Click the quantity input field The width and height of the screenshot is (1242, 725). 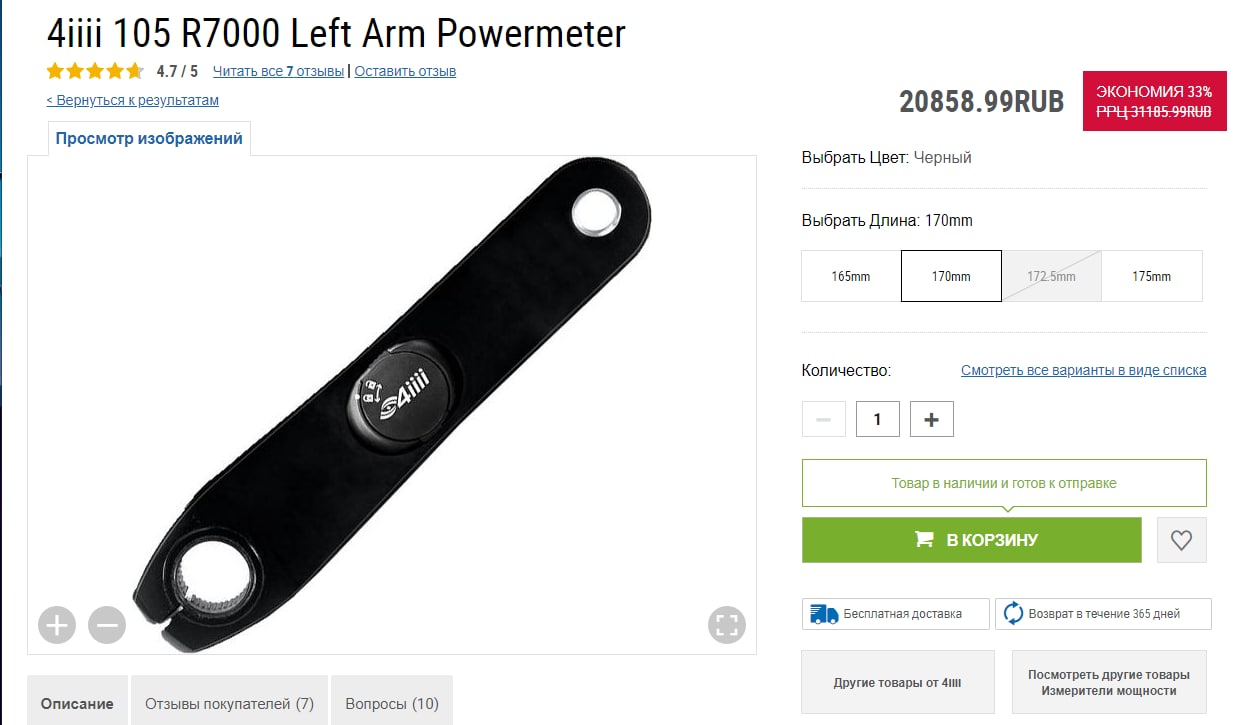point(878,420)
